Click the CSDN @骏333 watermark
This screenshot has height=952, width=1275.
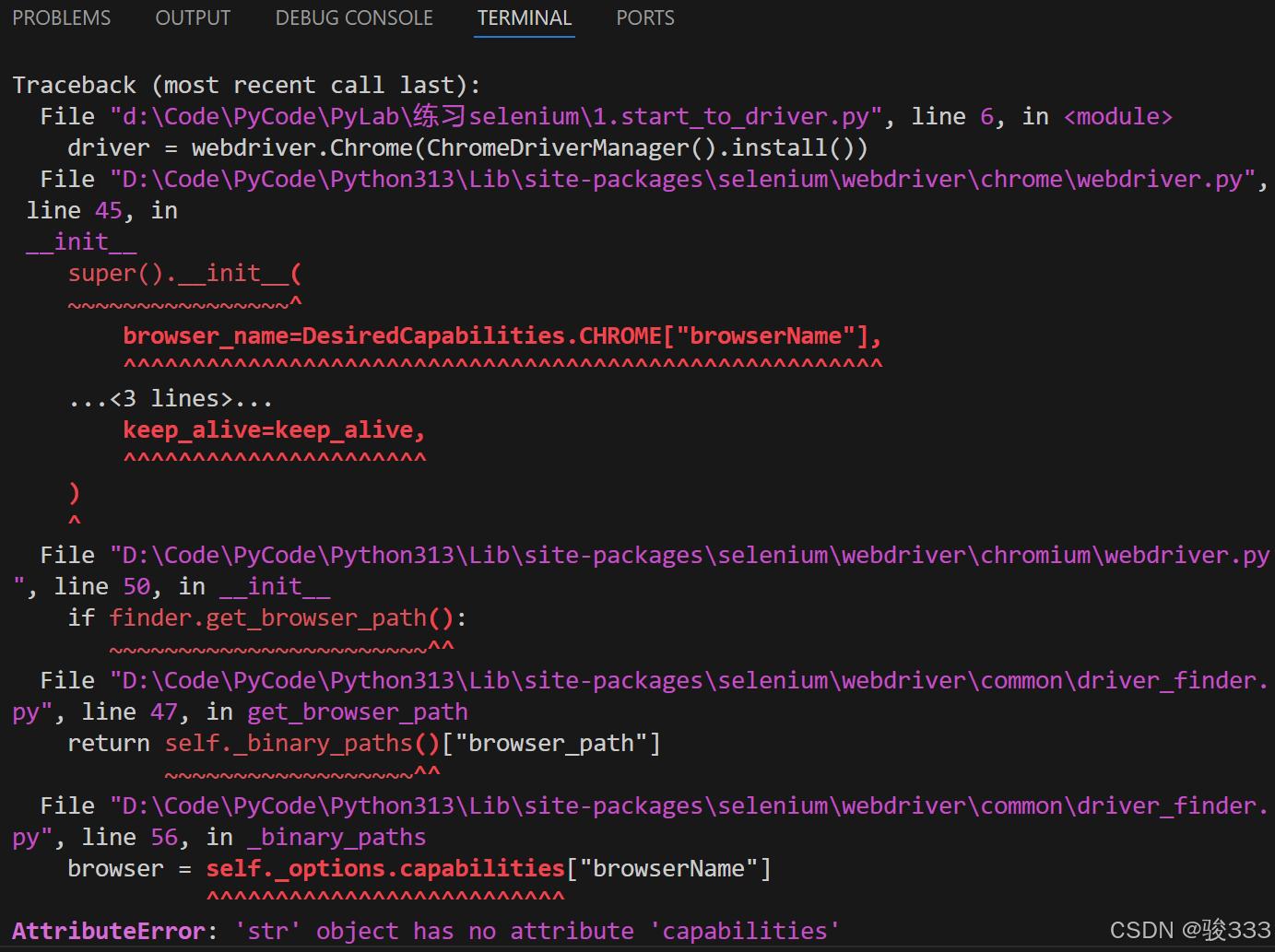click(x=1188, y=930)
